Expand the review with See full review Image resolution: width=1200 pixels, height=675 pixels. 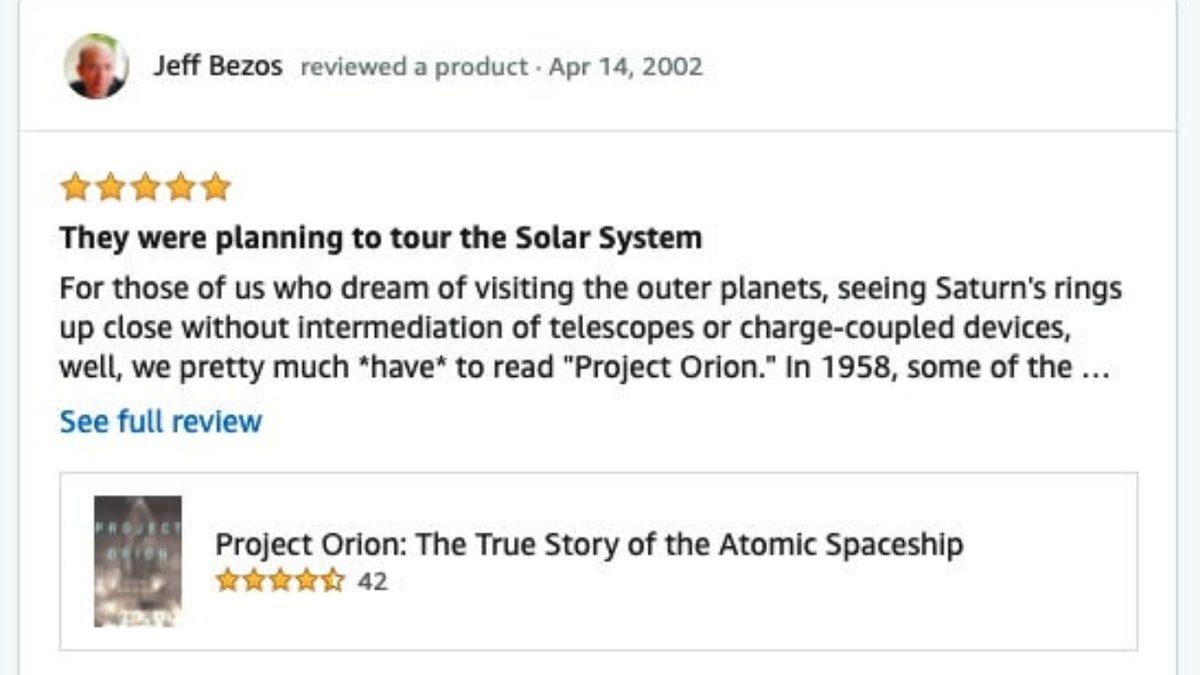click(x=160, y=421)
